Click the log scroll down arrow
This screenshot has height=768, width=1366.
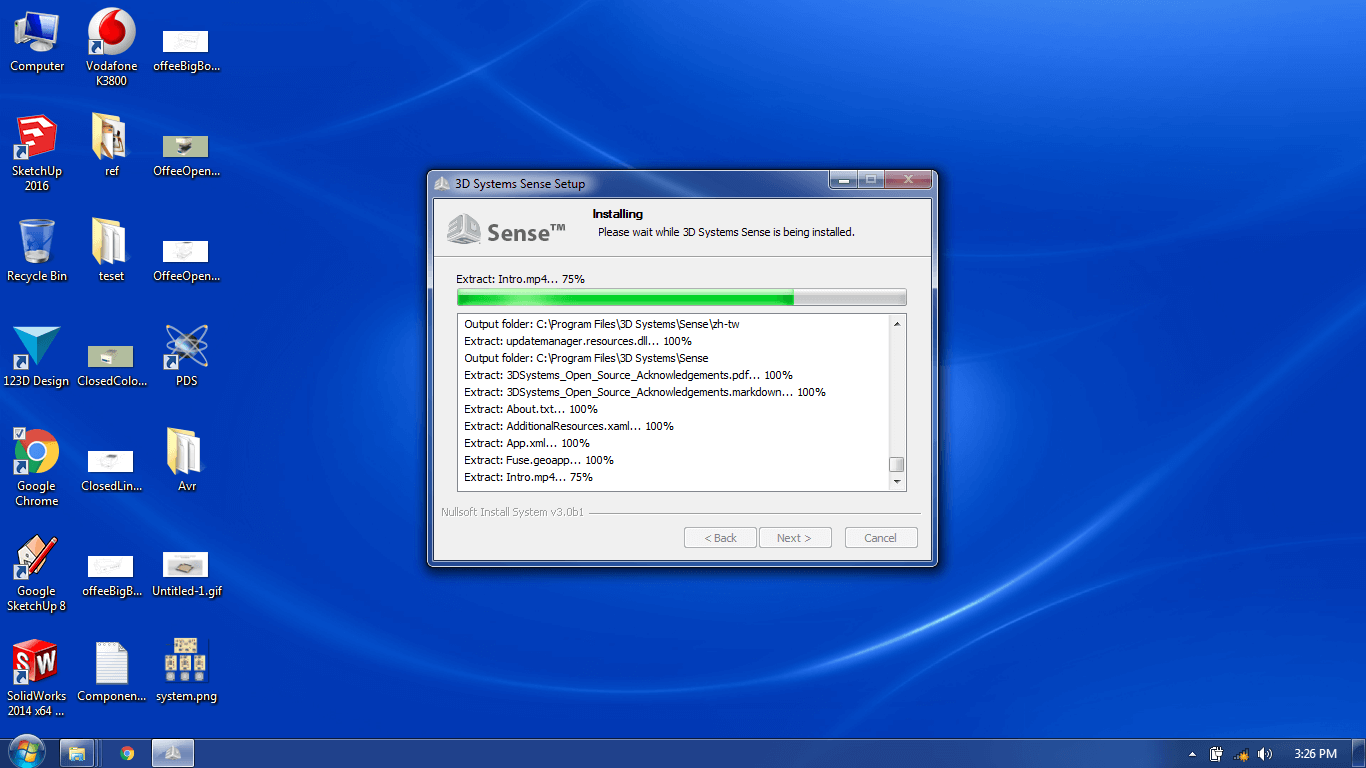coord(897,482)
